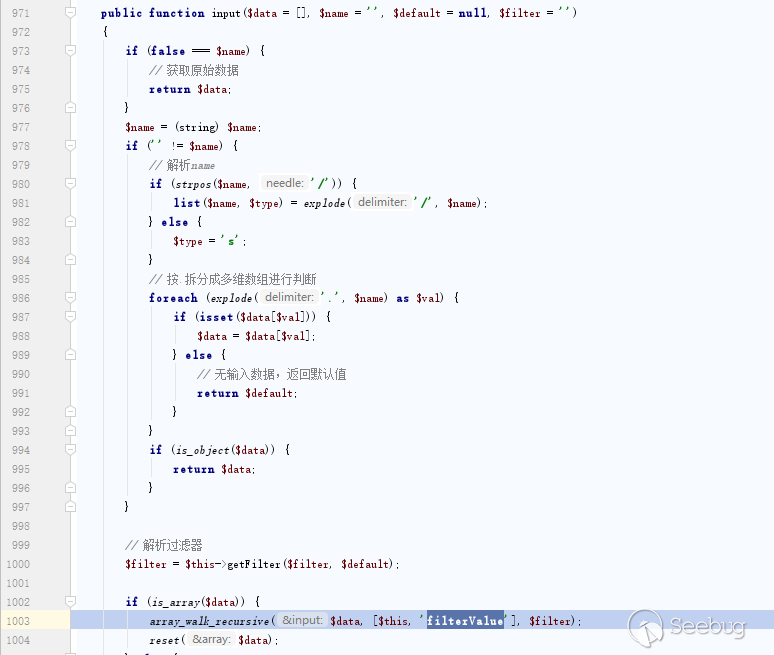The width and height of the screenshot is (774, 655).
Task: Toggle fold end marker at line 993
Action: tap(71, 430)
